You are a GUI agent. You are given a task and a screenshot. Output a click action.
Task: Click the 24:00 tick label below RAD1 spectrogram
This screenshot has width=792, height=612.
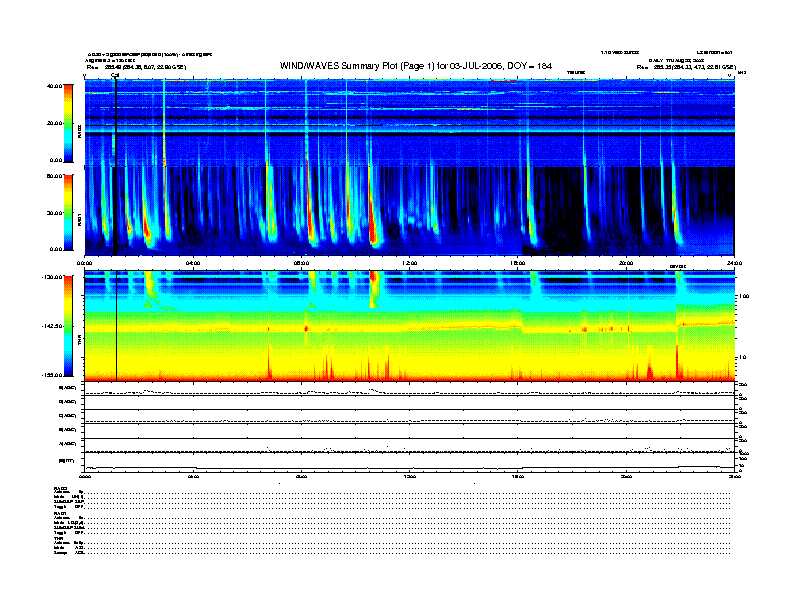(x=734, y=263)
